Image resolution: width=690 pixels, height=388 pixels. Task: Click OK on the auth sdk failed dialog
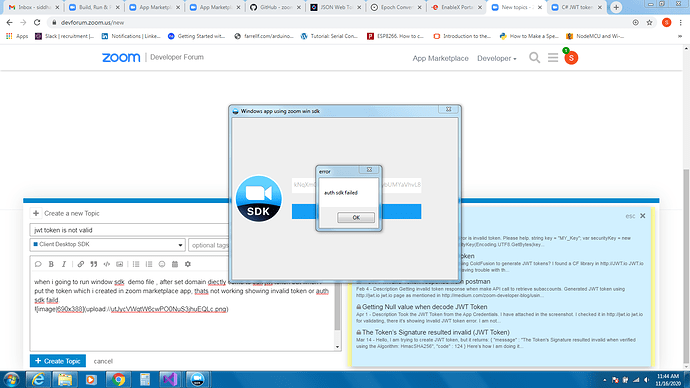pyautogui.click(x=356, y=217)
